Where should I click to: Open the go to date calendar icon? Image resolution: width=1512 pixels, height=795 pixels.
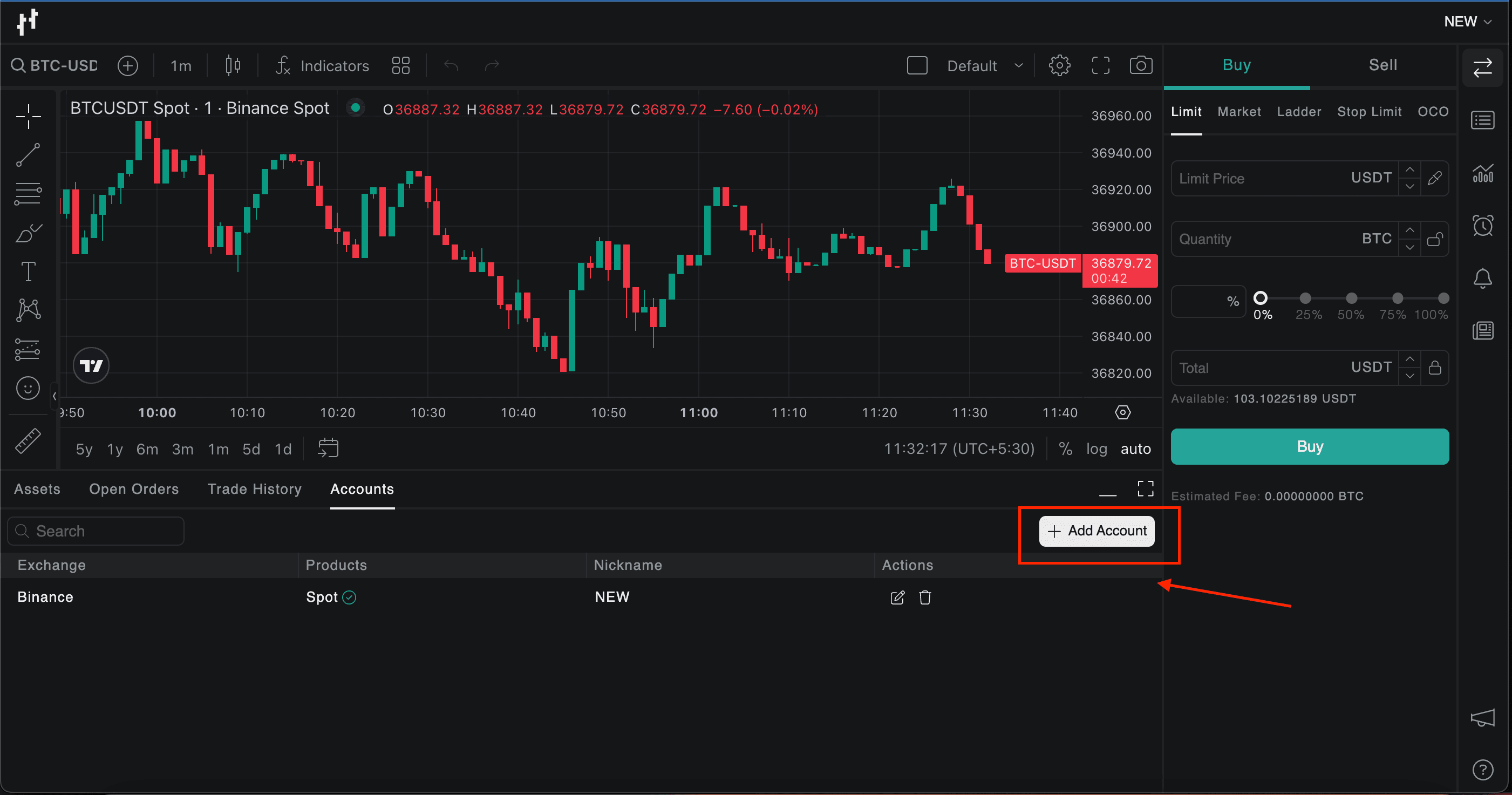[328, 448]
